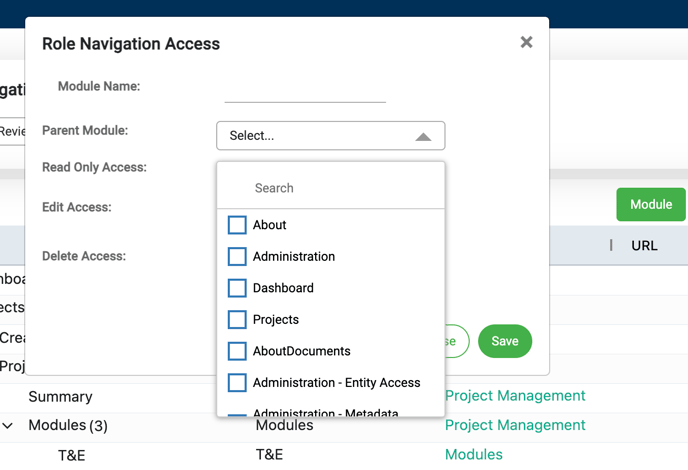
Task: Tick the Dashboard checkbox
Action: pyautogui.click(x=237, y=288)
